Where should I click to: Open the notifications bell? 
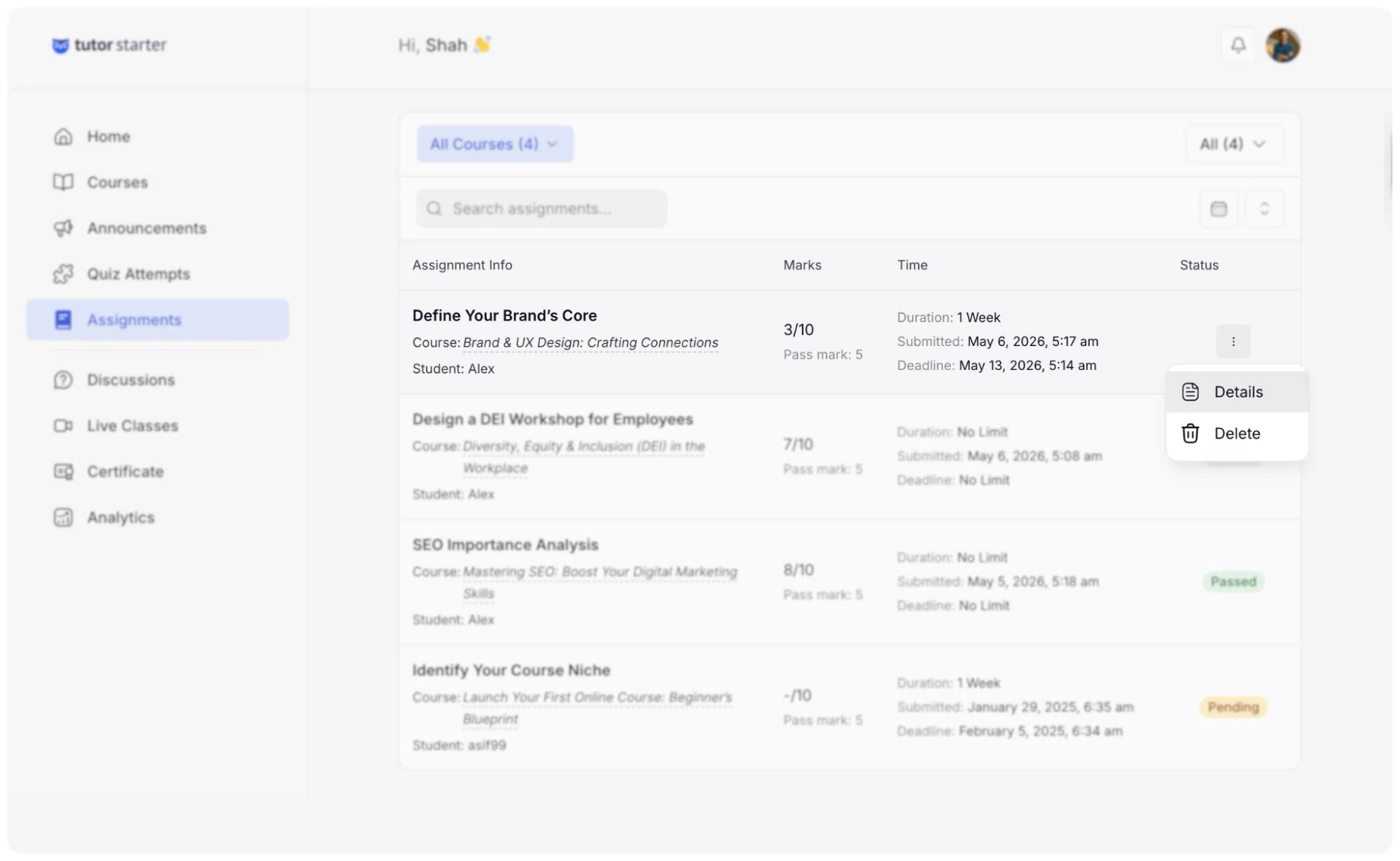click(1238, 46)
